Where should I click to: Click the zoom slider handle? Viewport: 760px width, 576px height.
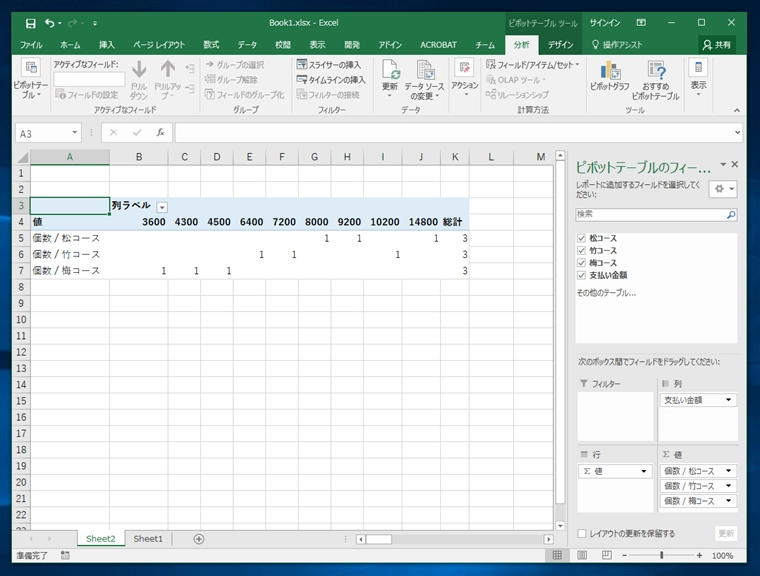pyautogui.click(x=661, y=555)
